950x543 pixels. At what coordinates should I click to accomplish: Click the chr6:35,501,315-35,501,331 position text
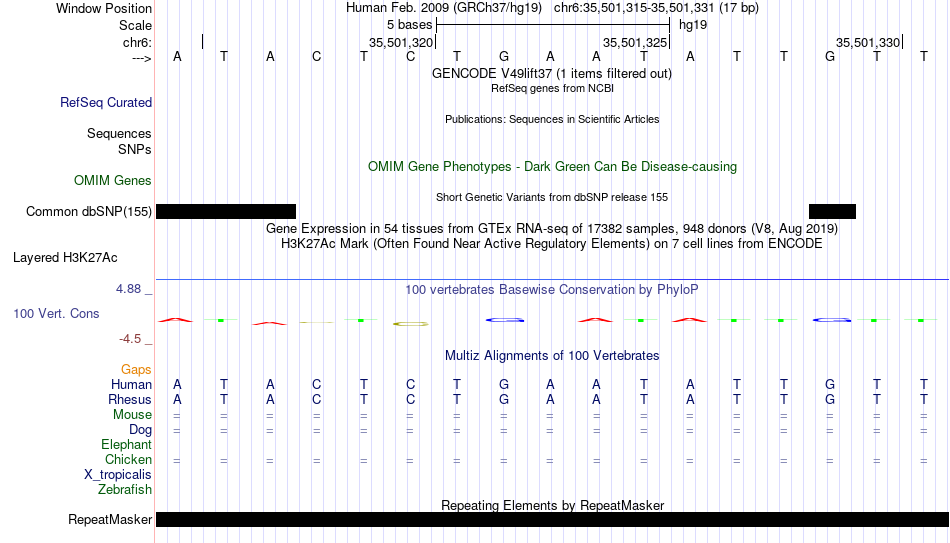click(656, 8)
